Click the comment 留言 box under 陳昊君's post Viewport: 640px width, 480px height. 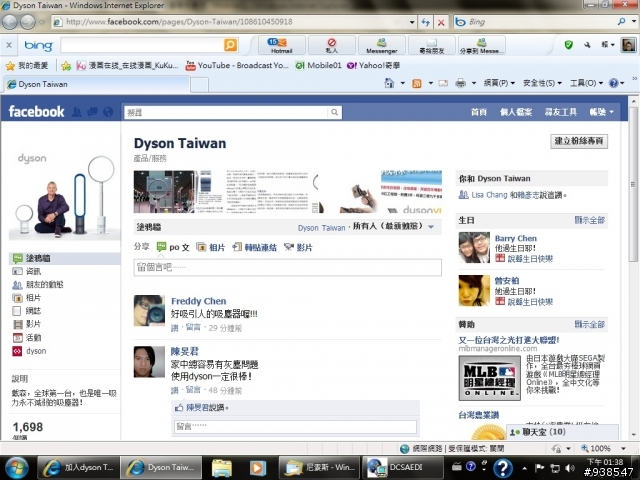295,427
